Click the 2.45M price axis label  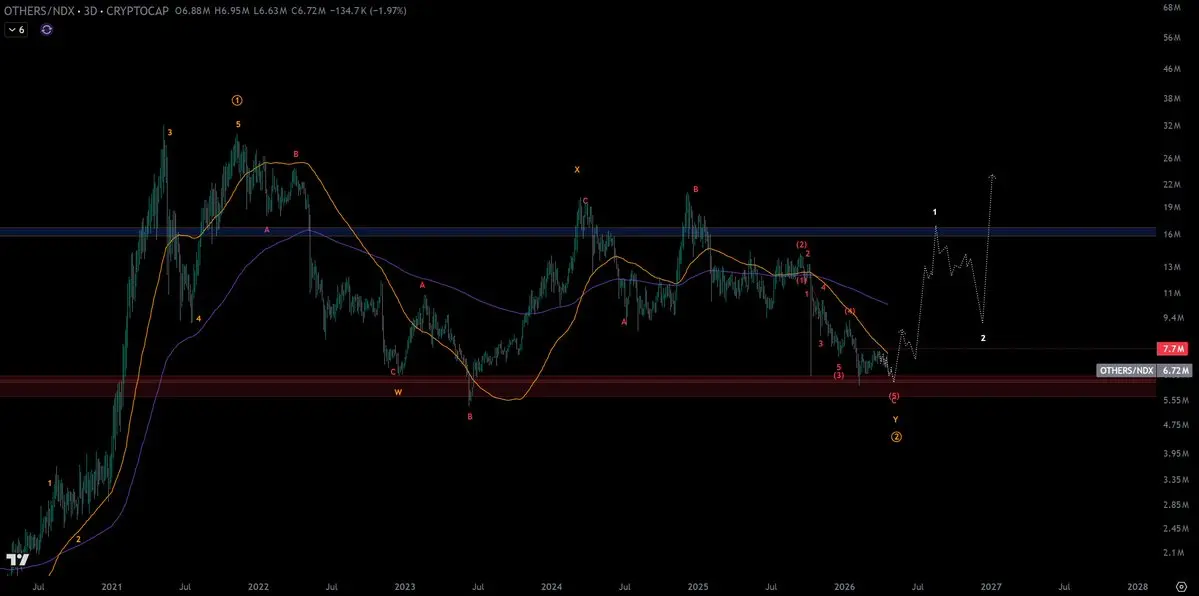(x=1174, y=529)
